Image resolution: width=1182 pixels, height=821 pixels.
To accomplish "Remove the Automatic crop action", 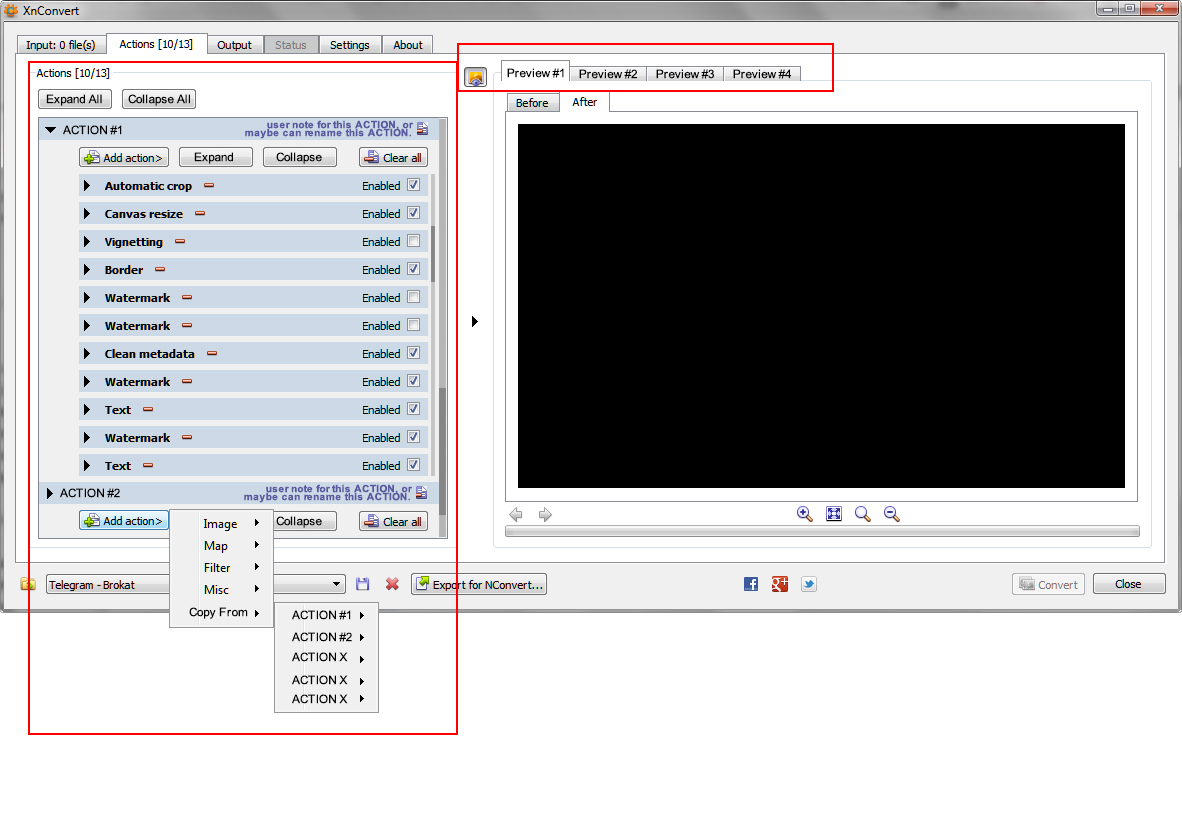I will click(x=209, y=186).
